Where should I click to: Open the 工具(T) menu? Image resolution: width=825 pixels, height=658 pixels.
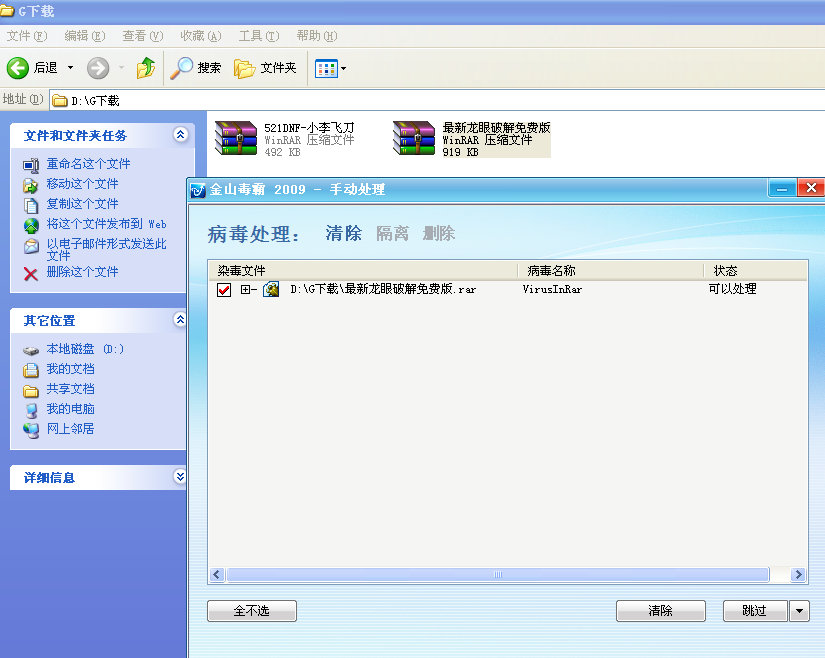(x=259, y=36)
